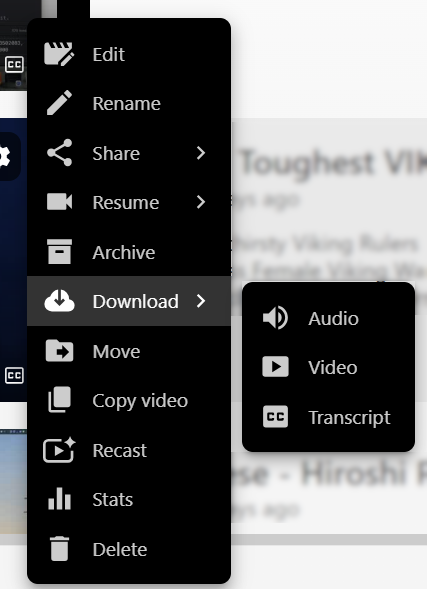The width and height of the screenshot is (427, 589).
Task: Click the Share nodes icon
Action: point(59,153)
